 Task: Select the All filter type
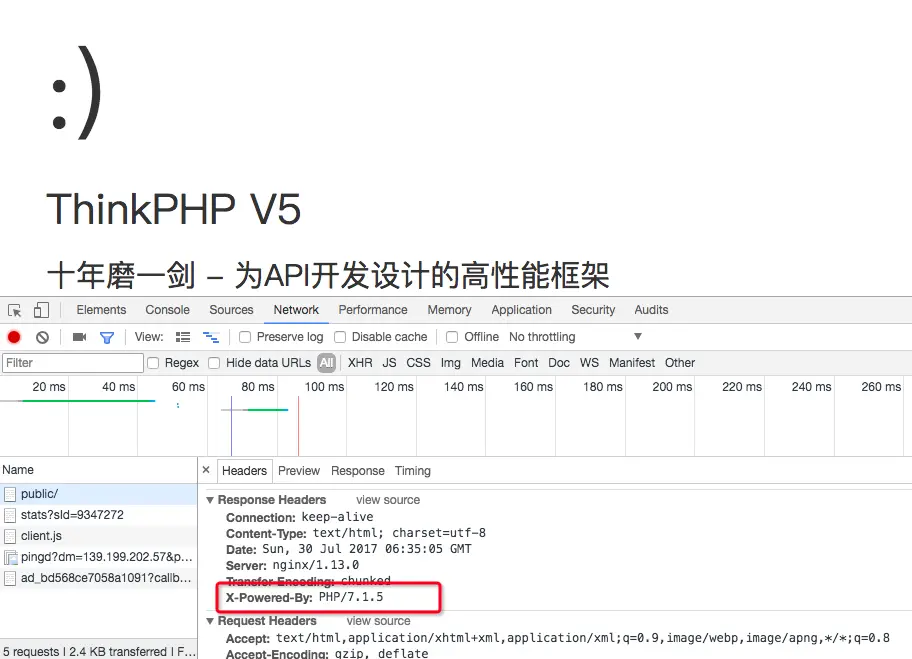[327, 363]
